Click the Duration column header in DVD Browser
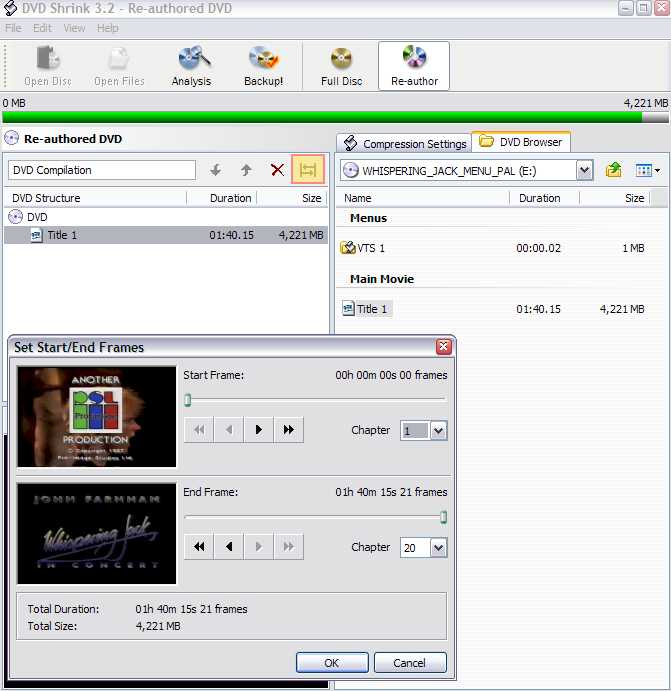The width and height of the screenshot is (671, 691). (545, 198)
